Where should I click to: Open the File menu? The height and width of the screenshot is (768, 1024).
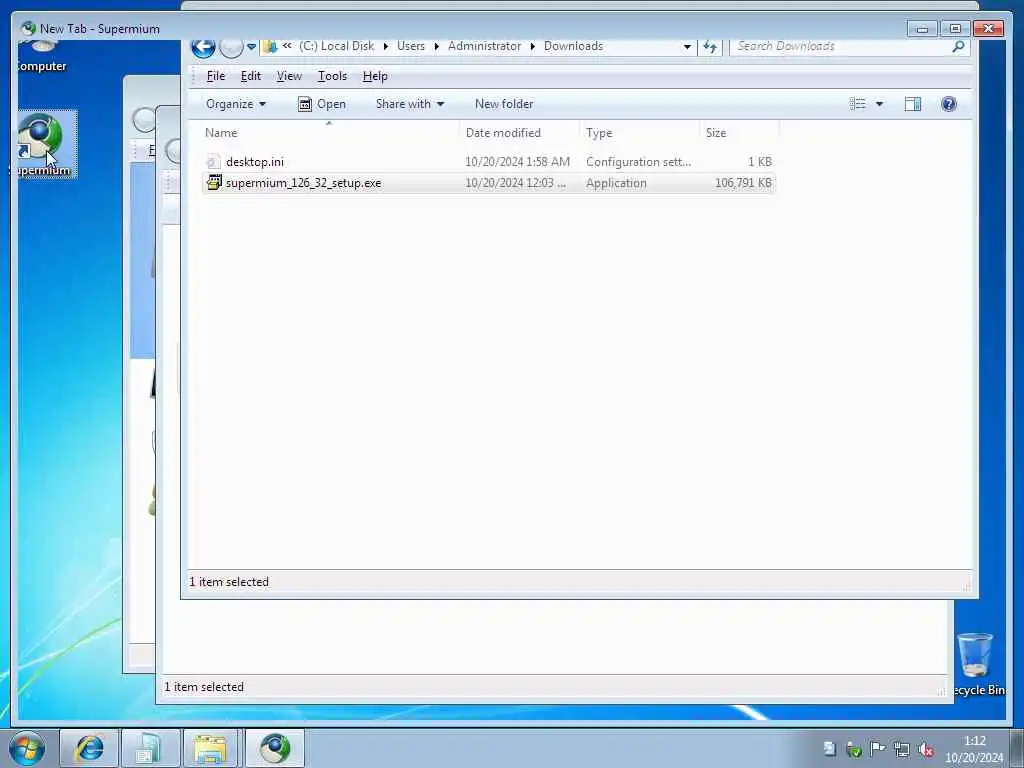click(216, 76)
